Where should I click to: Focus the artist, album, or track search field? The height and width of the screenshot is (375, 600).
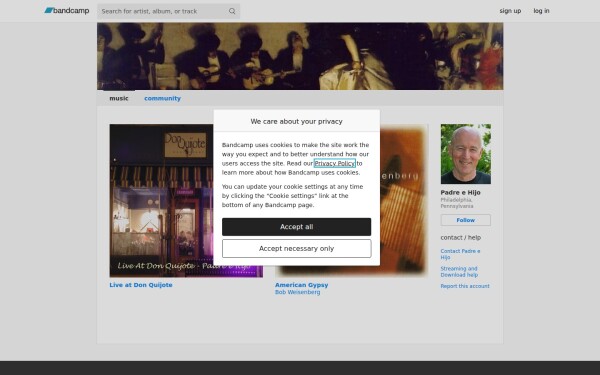[x=168, y=11]
